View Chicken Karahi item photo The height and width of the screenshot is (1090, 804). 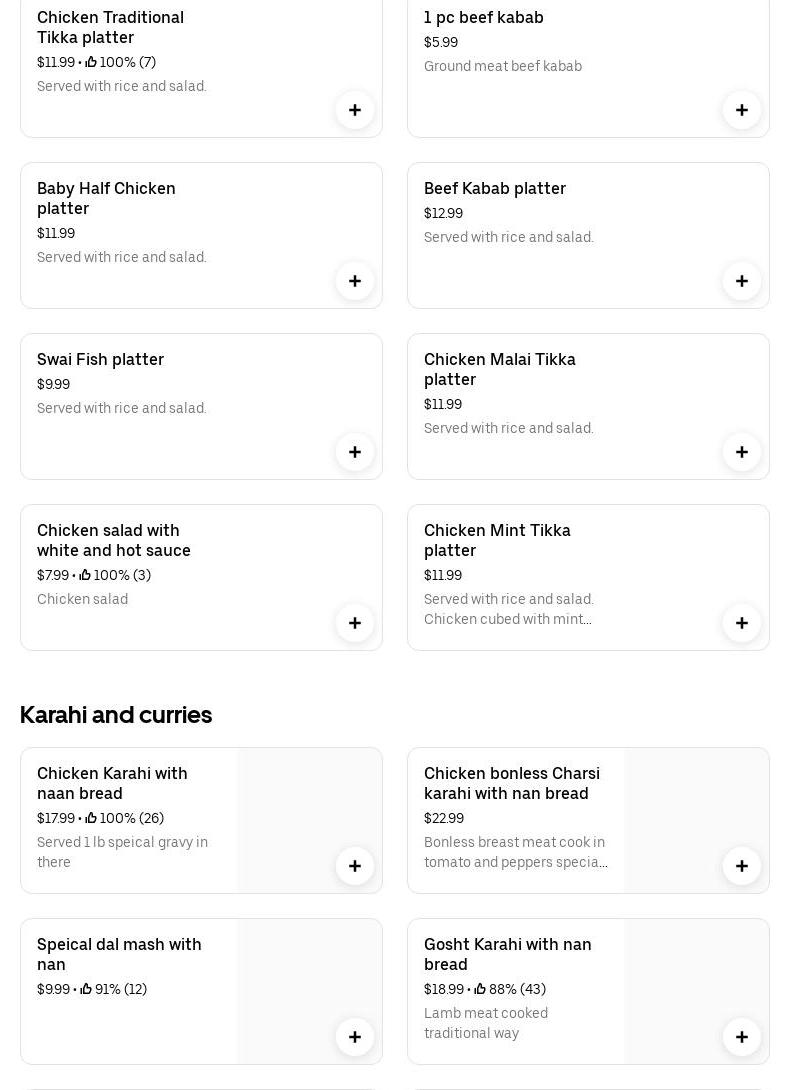click(300, 810)
